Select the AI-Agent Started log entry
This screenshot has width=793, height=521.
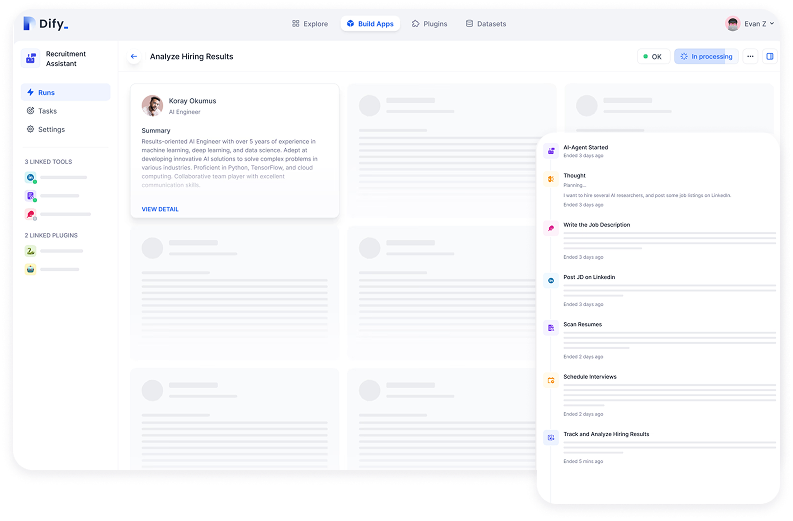[x=586, y=148]
